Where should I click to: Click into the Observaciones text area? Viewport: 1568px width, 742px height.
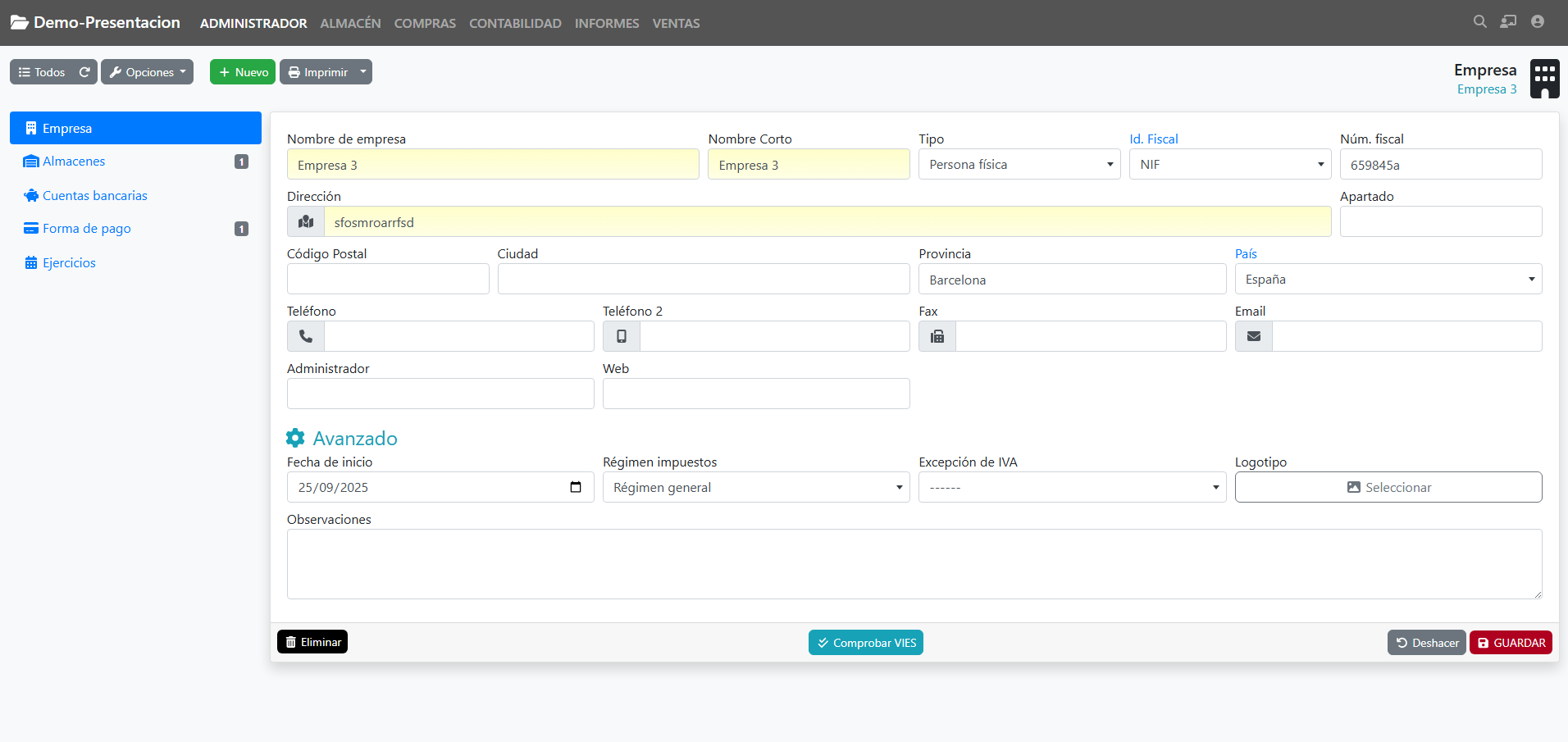pyautogui.click(x=914, y=564)
